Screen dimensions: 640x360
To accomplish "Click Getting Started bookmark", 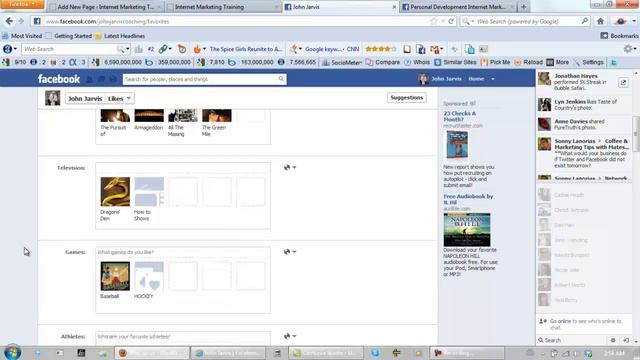I will [69, 36].
